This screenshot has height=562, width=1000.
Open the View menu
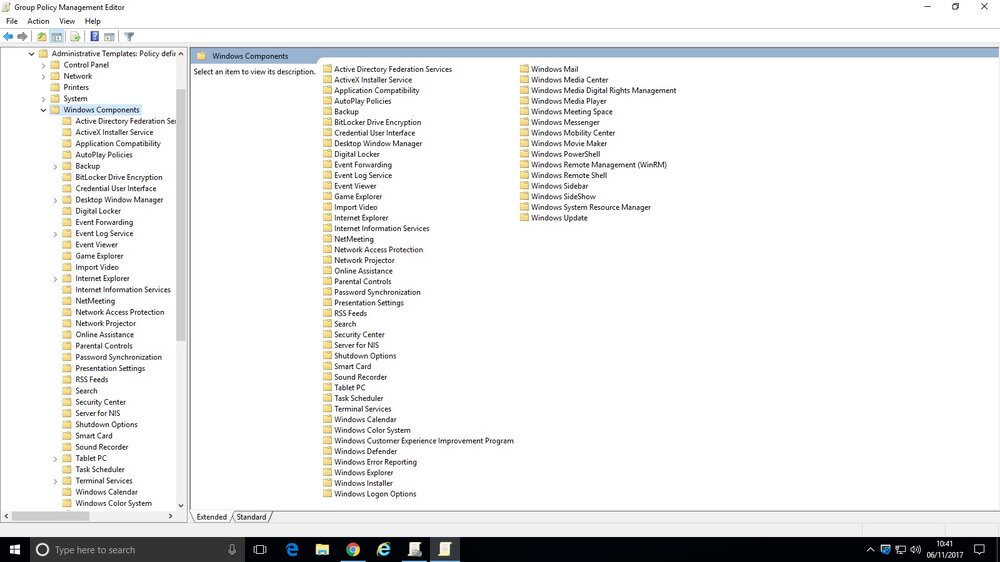(67, 21)
